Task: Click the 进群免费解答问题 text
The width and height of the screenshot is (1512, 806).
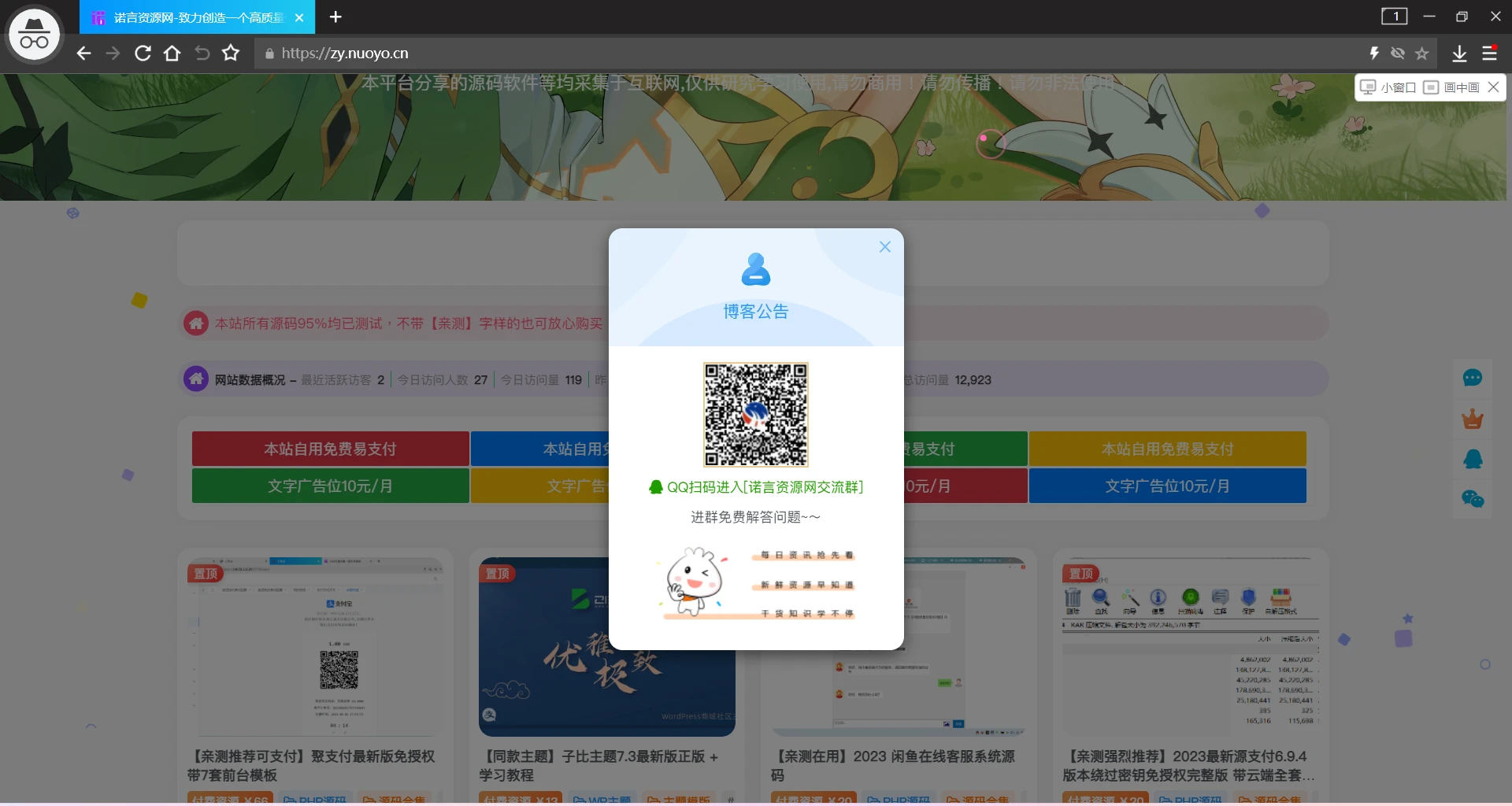Action: [x=756, y=517]
